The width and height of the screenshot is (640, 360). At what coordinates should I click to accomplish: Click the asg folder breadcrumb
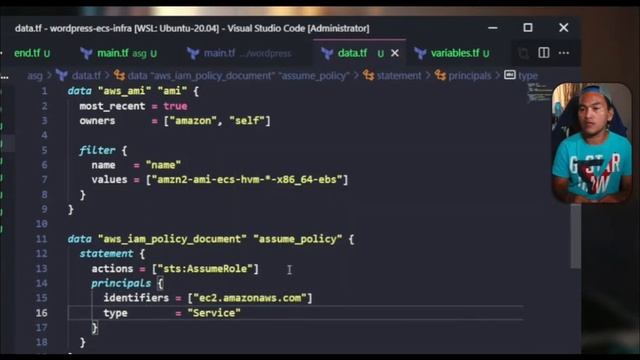point(35,76)
